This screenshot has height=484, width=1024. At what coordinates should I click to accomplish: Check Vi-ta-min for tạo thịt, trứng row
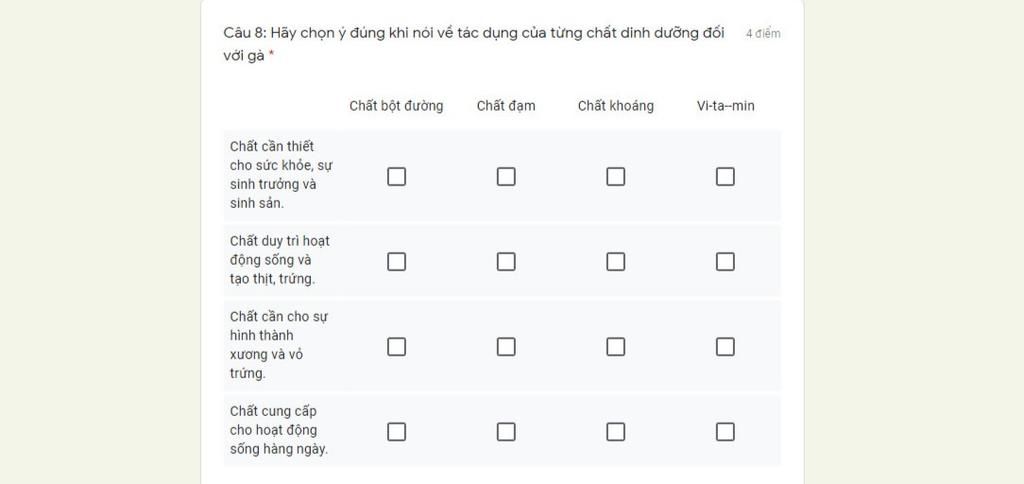725,261
